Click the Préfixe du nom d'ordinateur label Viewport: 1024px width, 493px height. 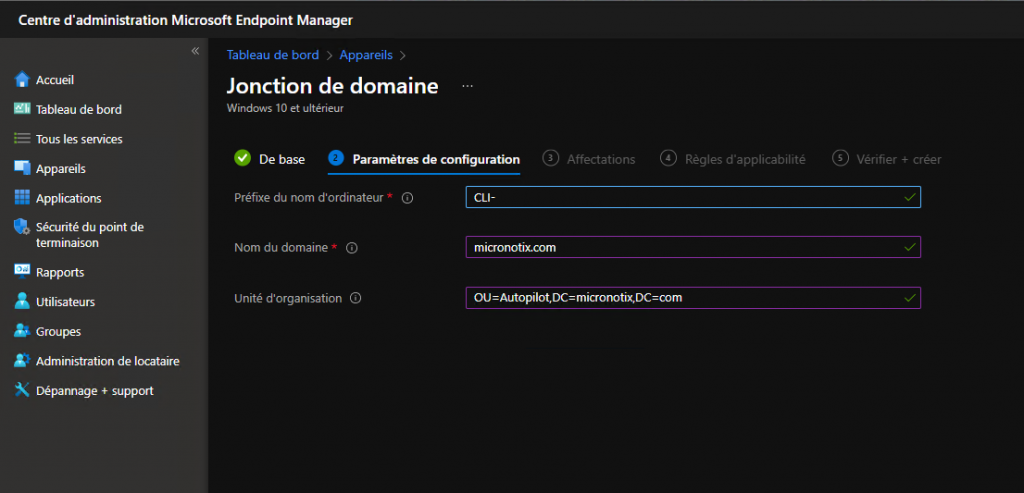309,197
